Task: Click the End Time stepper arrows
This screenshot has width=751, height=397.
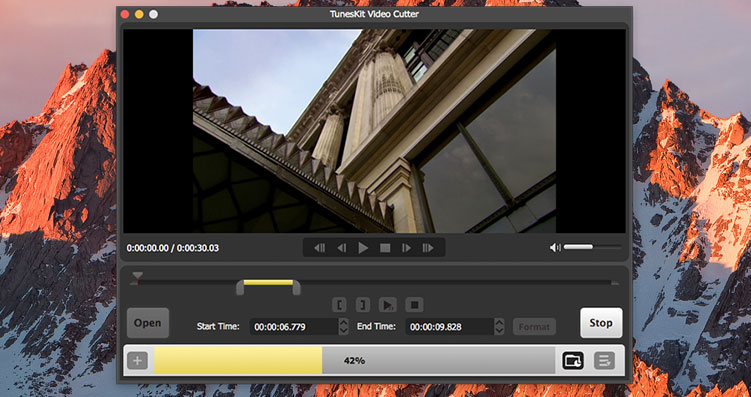Action: pyautogui.click(x=499, y=327)
